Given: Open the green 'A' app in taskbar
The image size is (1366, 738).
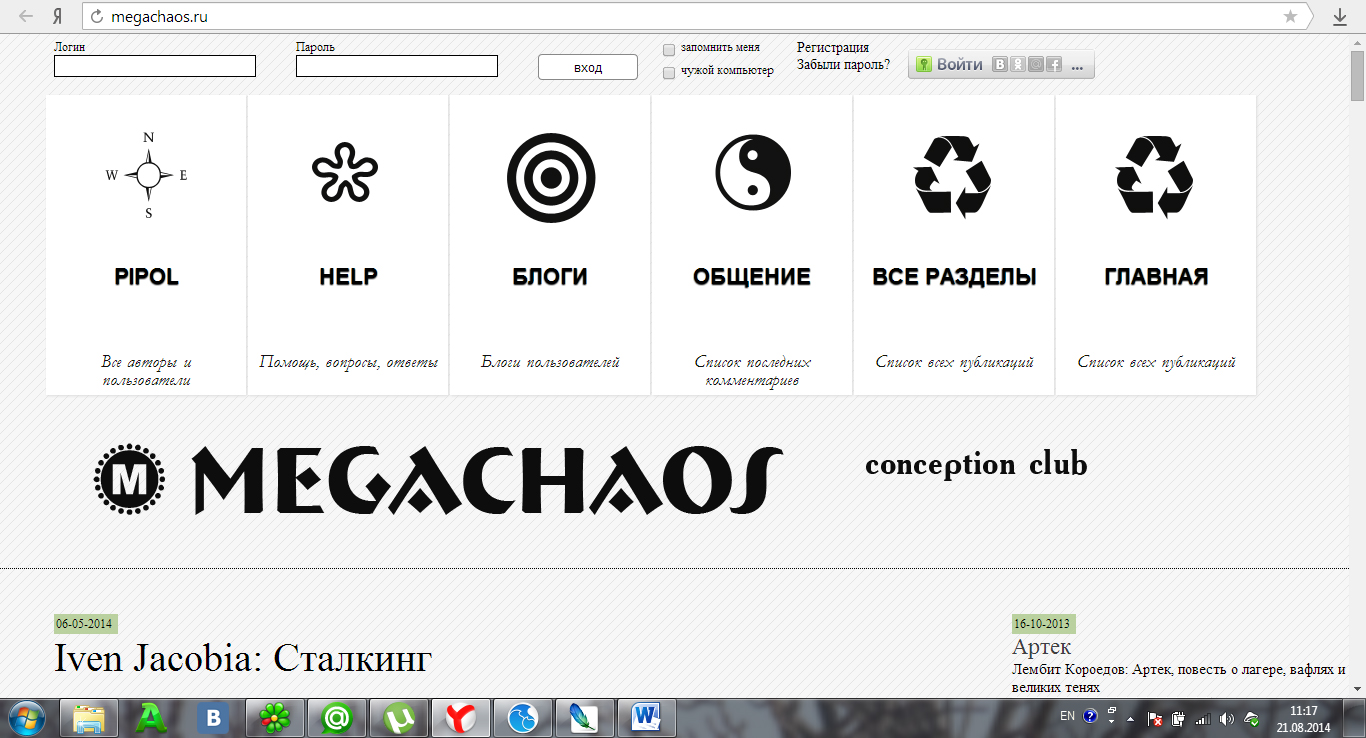Looking at the screenshot, I should (x=152, y=717).
